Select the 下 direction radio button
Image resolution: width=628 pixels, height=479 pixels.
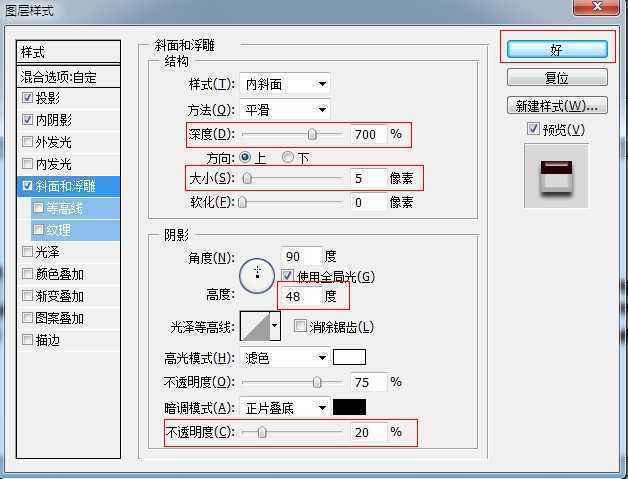pos(288,157)
